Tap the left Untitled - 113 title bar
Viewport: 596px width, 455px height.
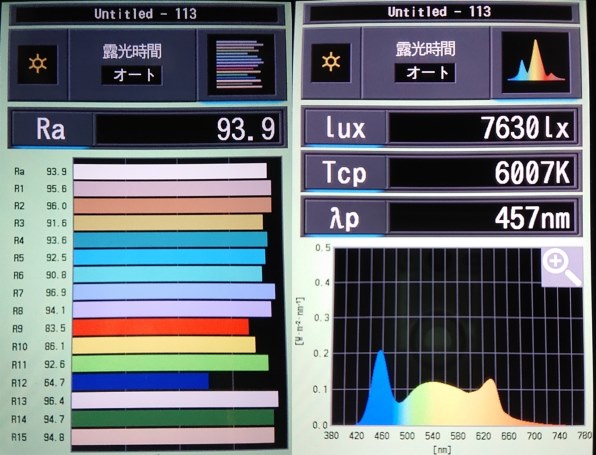146,14
